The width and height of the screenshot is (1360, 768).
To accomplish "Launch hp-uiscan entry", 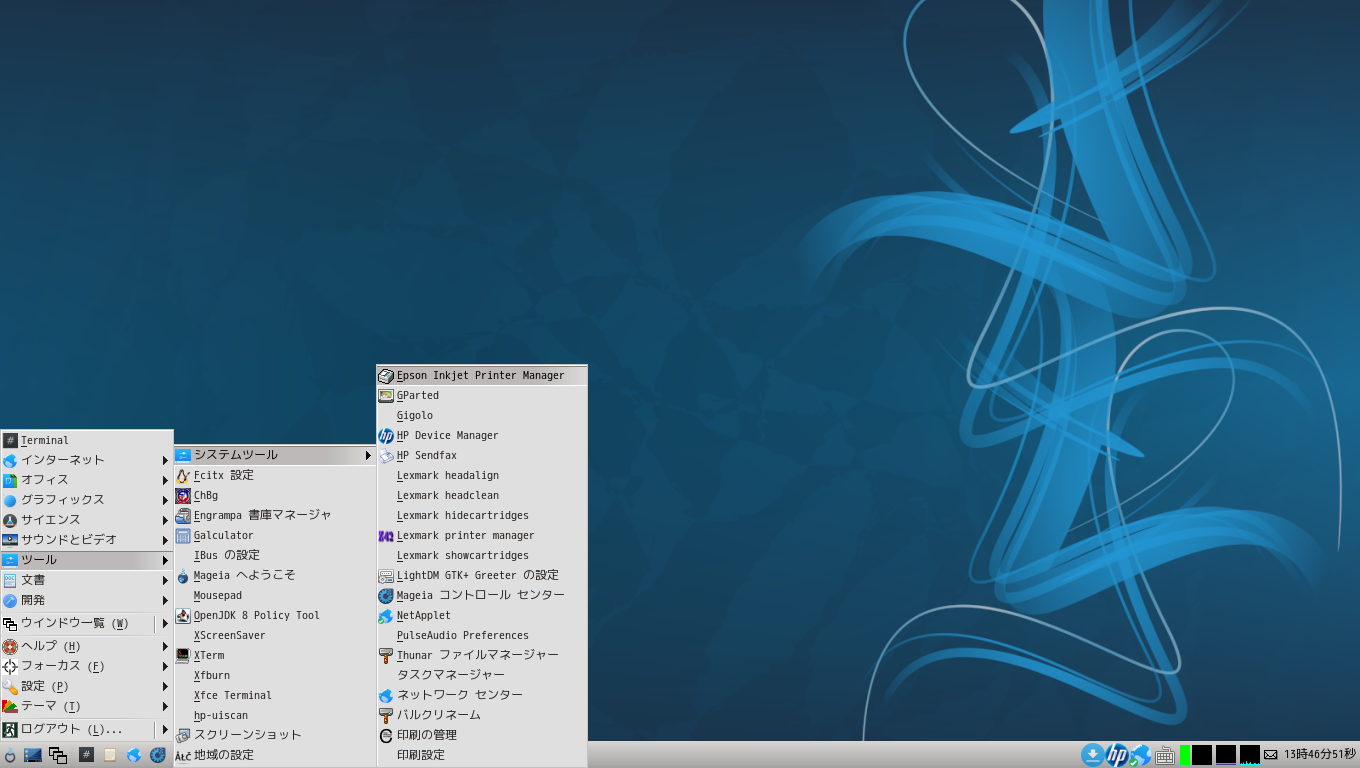I will [x=275, y=715].
